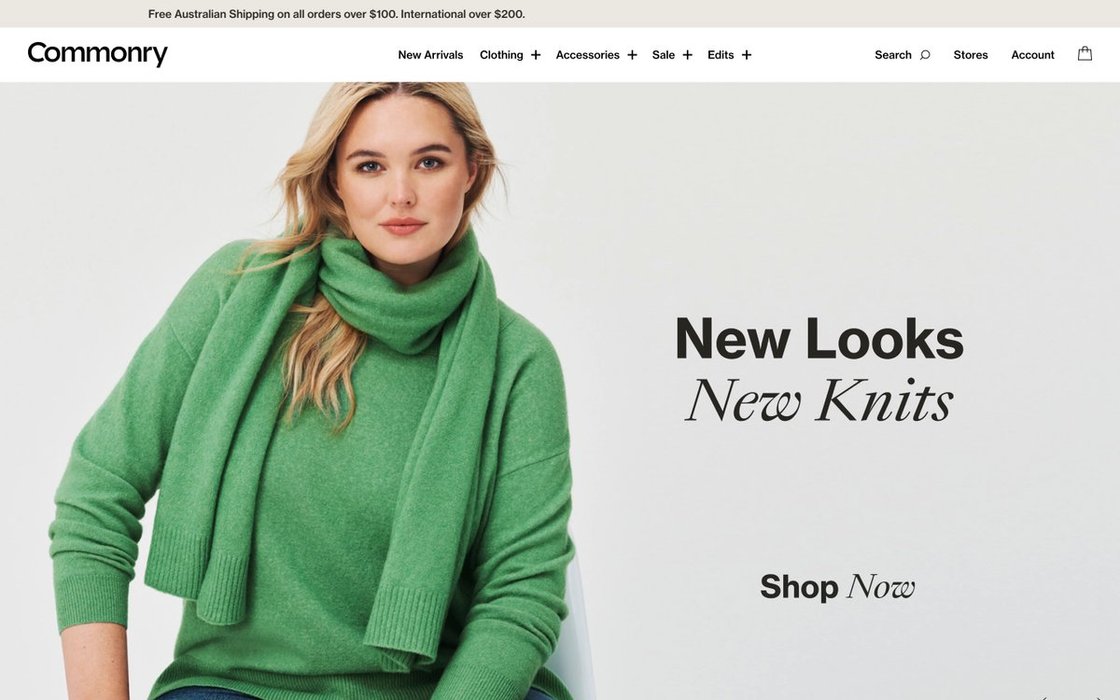
Task: Click the Search text link
Action: [893, 55]
